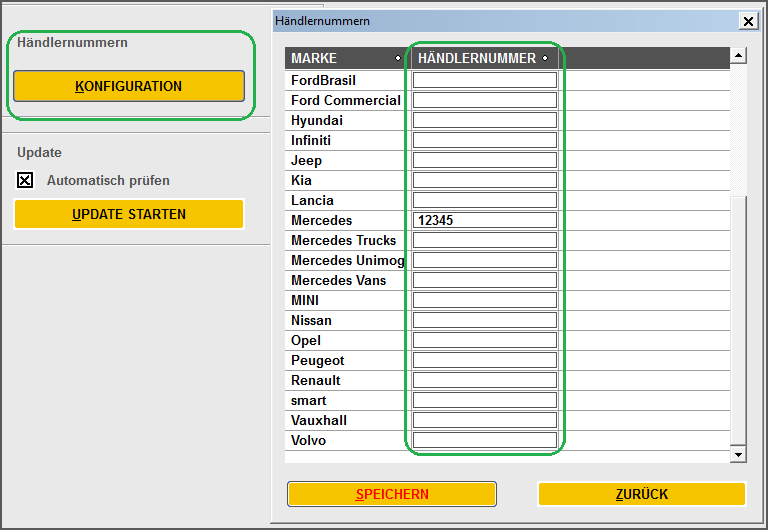This screenshot has height=530, width=768.
Task: Save dealer numbers with SPEICHERN
Action: (x=392, y=494)
